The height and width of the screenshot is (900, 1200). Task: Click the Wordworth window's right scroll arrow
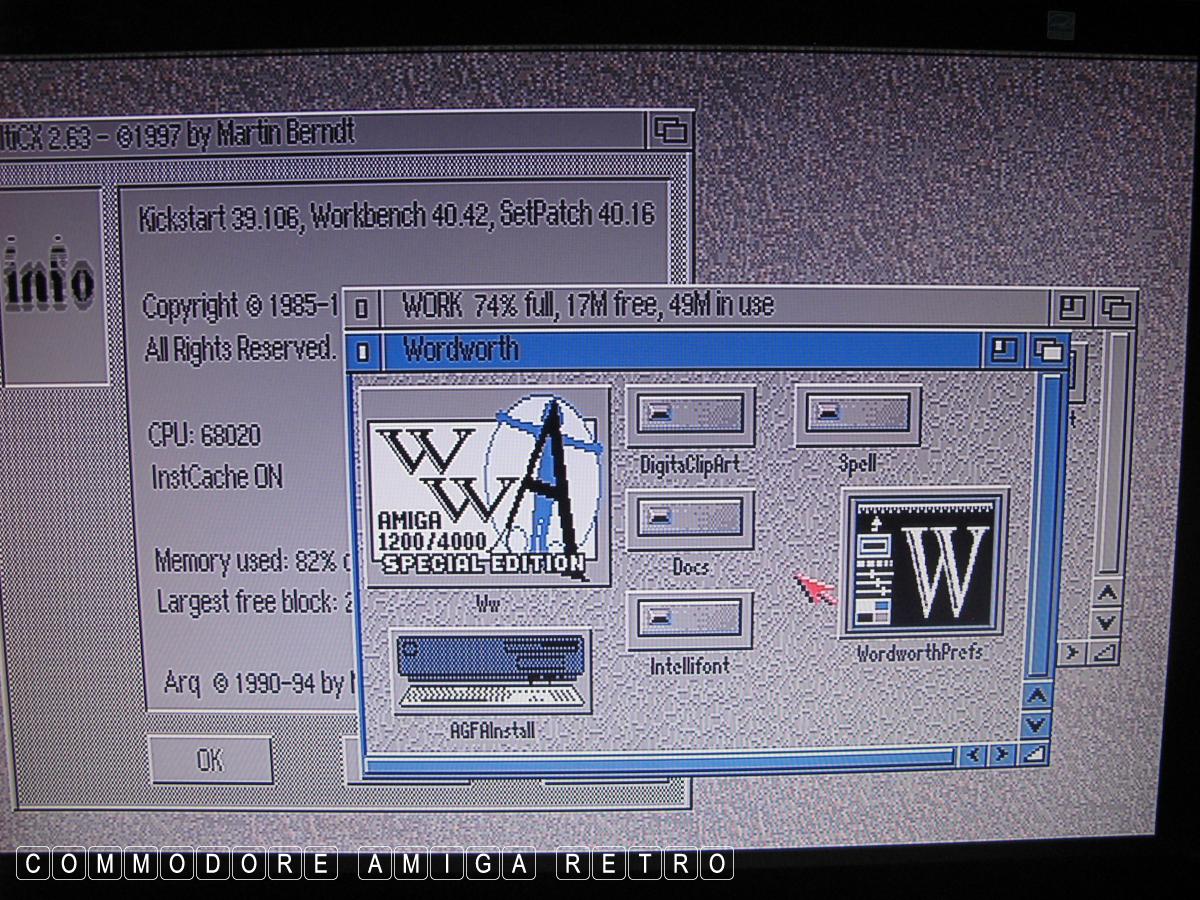click(x=1001, y=755)
